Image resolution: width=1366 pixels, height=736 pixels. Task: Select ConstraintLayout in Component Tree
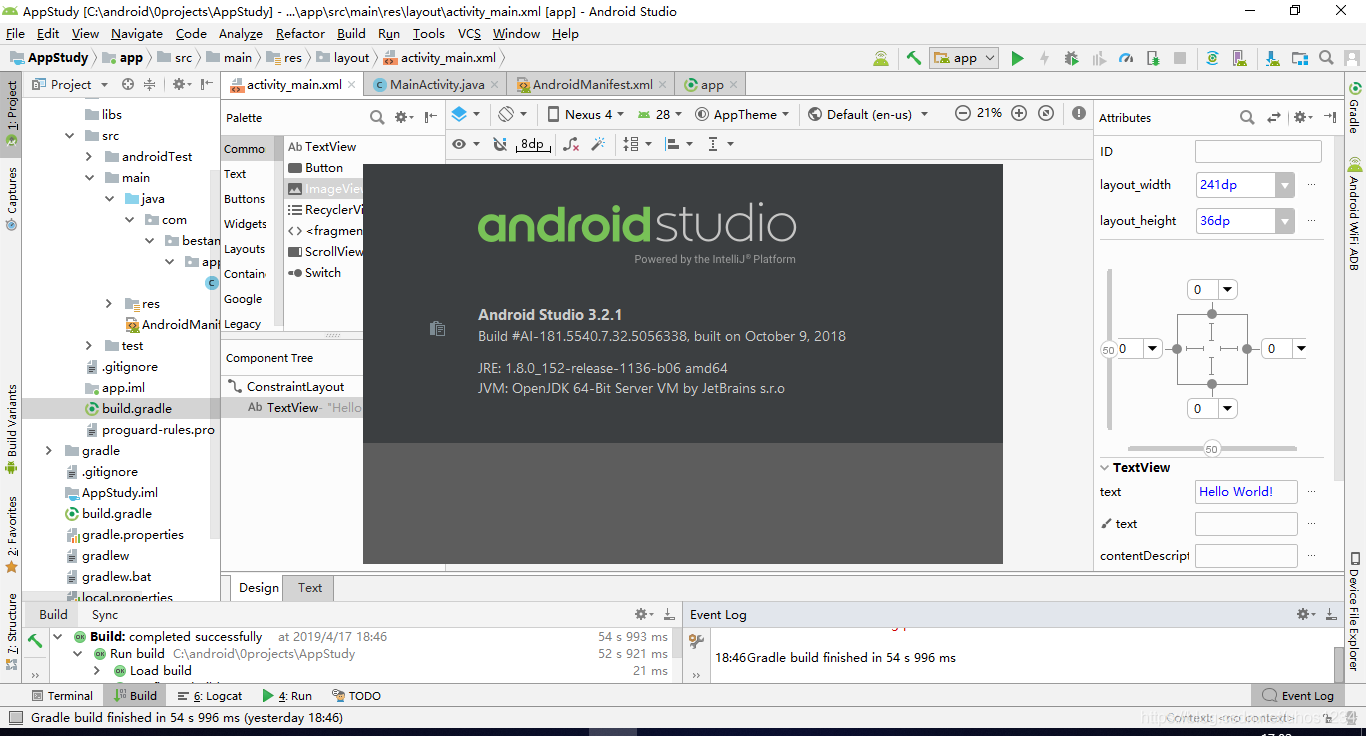click(x=295, y=387)
